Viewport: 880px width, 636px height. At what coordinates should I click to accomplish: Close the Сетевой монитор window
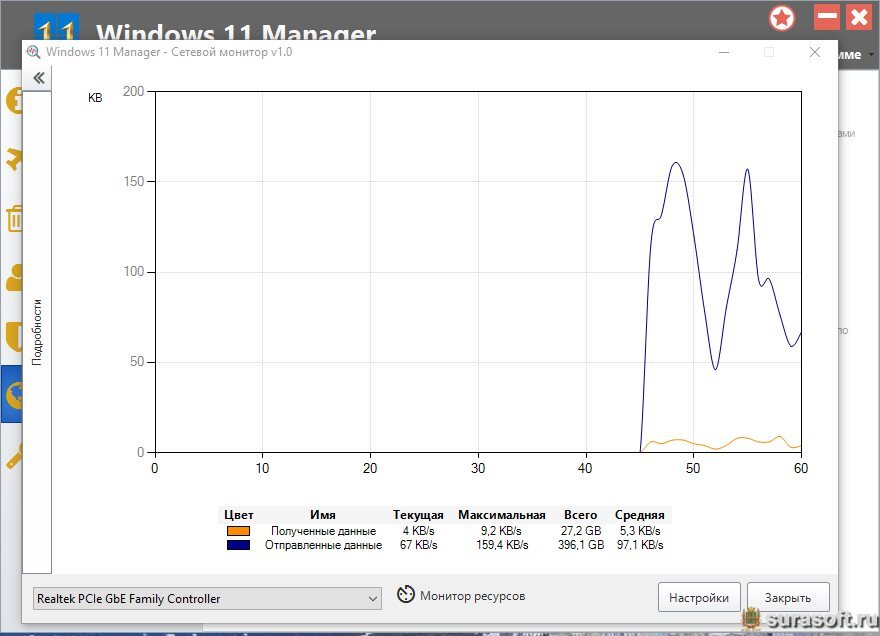point(815,52)
